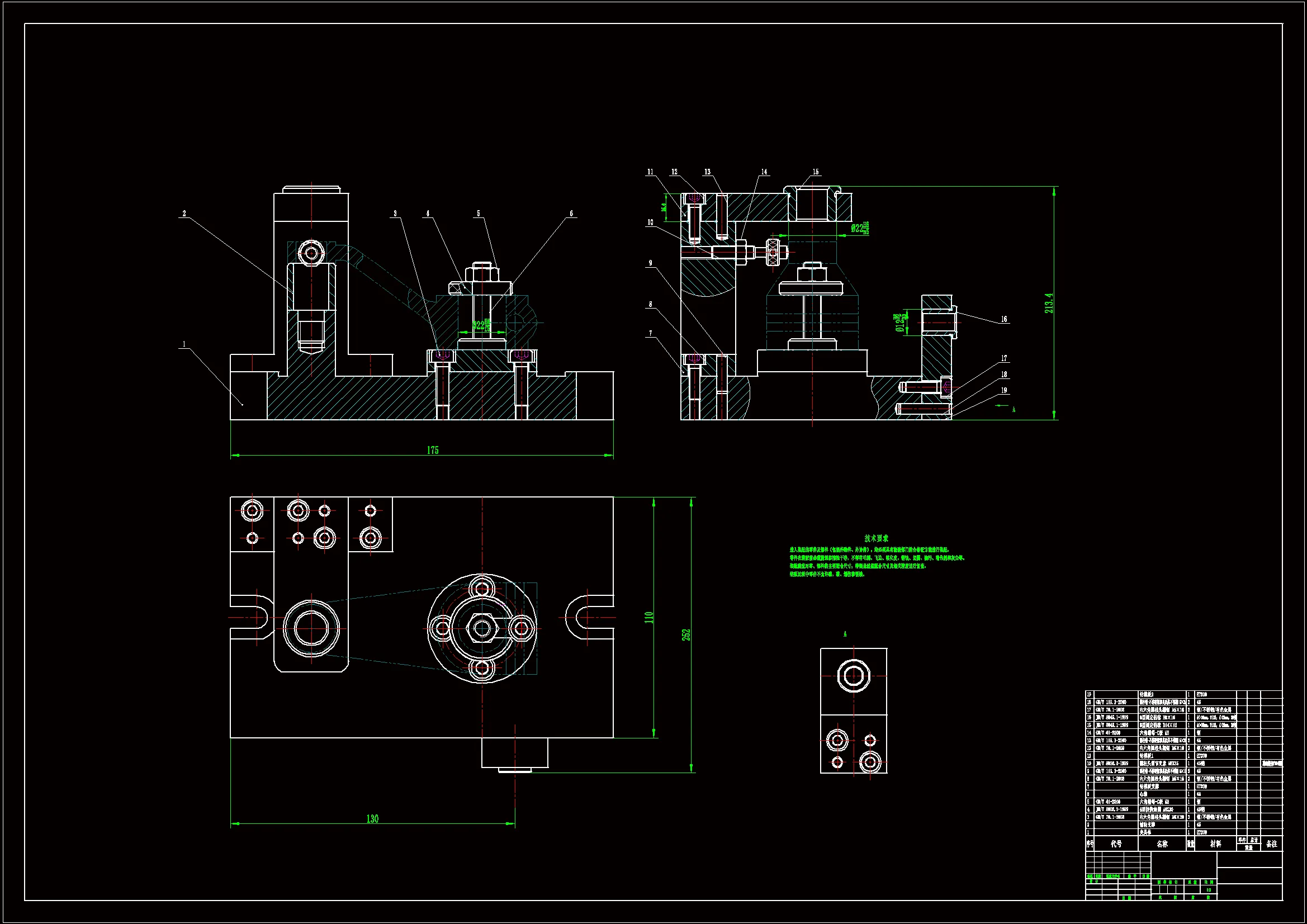Click the 110 vertical dimension in plan view
This screenshot has height=924, width=1307.
click(648, 618)
